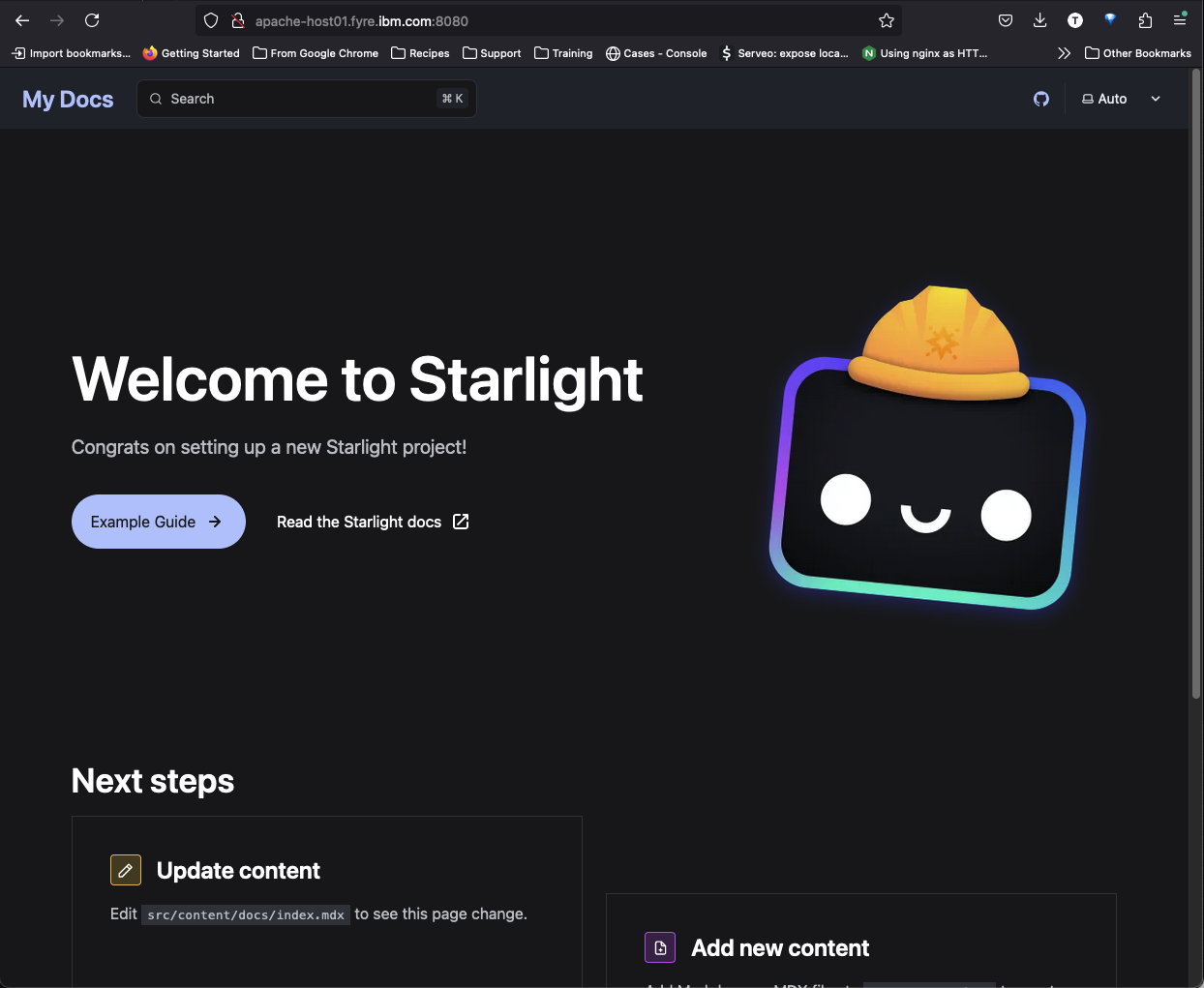Open the Extensions puzzle icon
The image size is (1204, 988).
coord(1145,20)
